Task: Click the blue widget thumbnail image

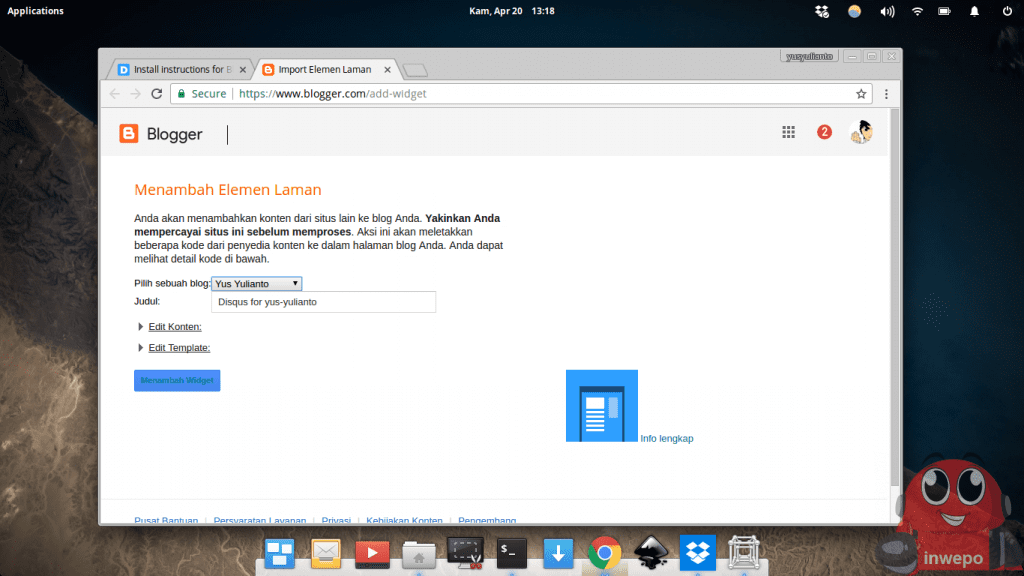Action: point(601,406)
